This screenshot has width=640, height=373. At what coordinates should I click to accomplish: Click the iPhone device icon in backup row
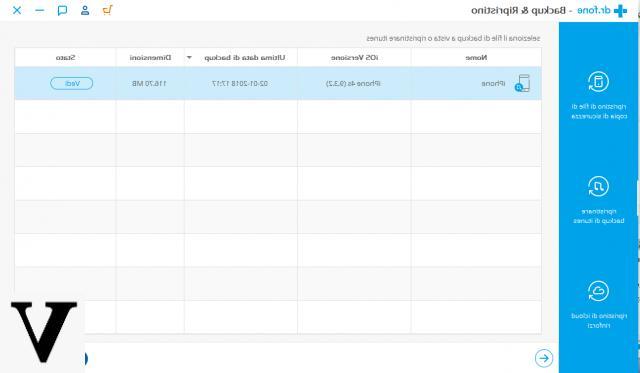click(x=522, y=83)
